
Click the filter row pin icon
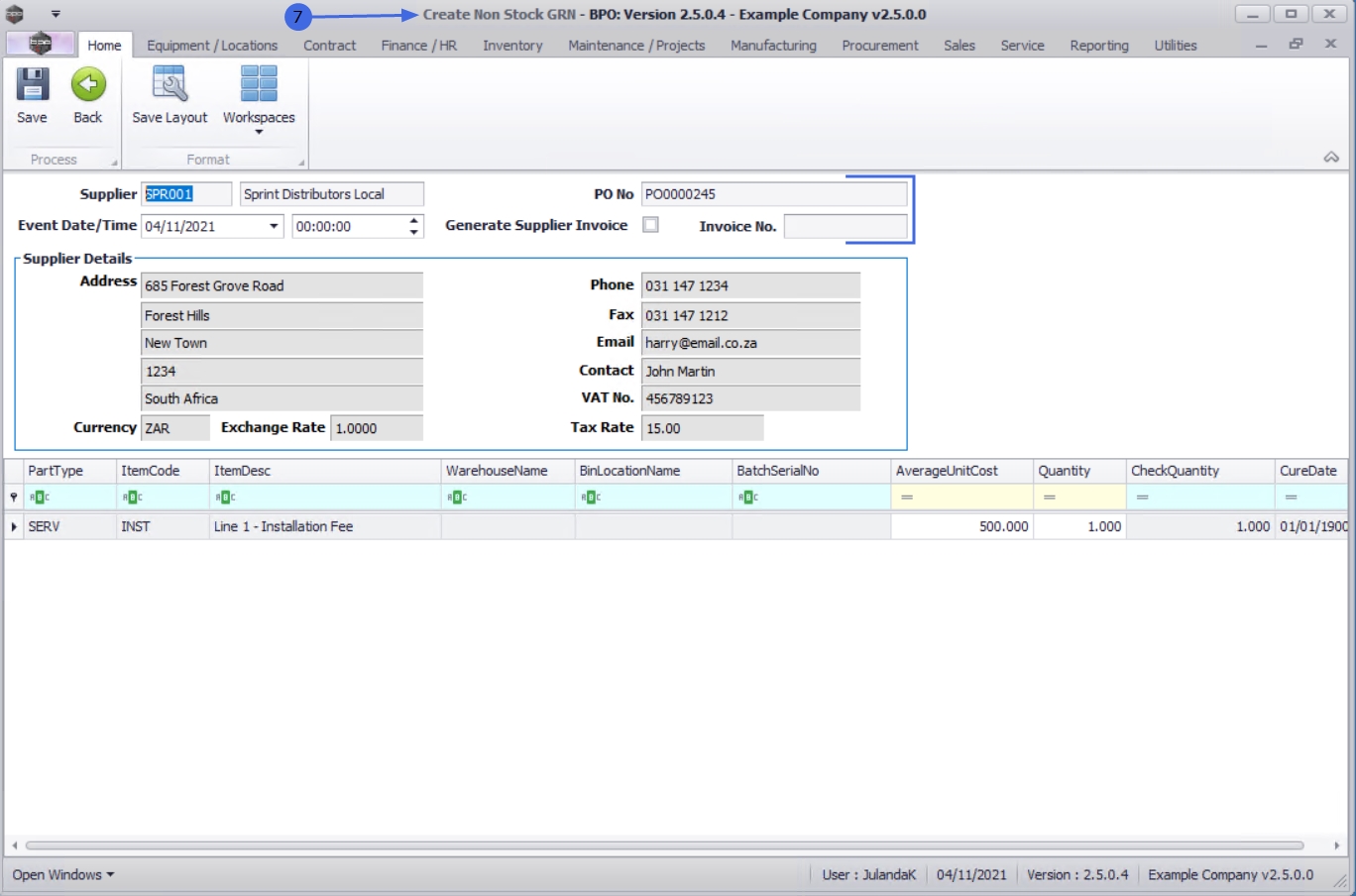point(14,498)
